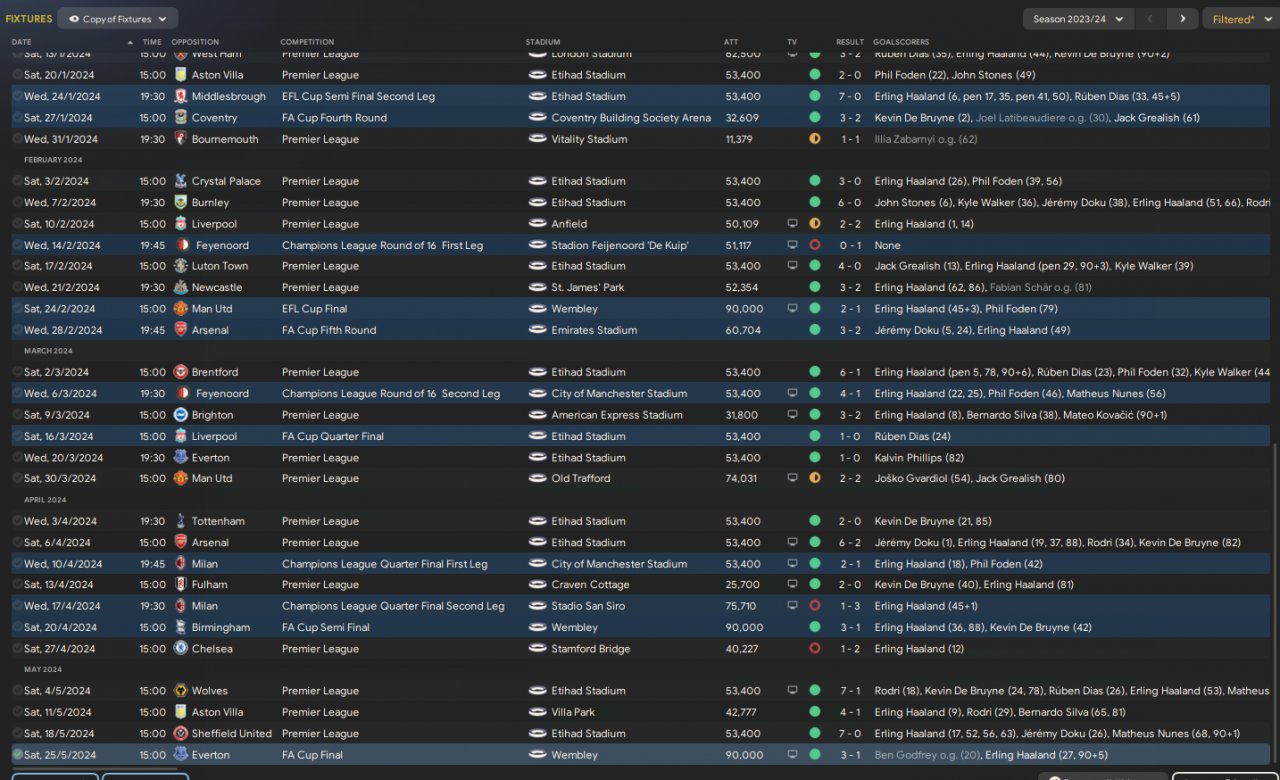Click the 6 - 2 result against Arsenal
Image resolution: width=1280 pixels, height=780 pixels.
pos(850,543)
